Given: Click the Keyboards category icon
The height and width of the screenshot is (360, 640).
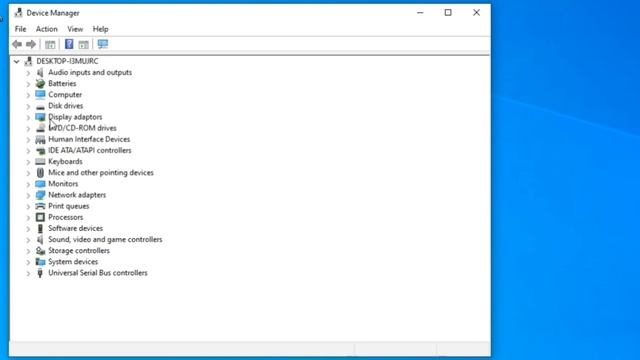Looking at the screenshot, I should (x=40, y=162).
